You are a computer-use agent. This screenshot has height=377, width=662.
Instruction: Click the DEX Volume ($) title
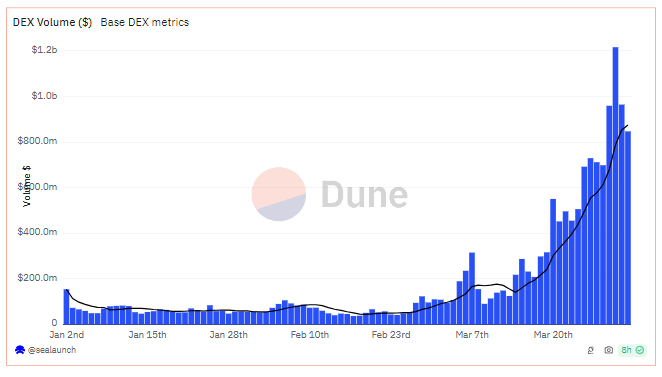[x=52, y=22]
